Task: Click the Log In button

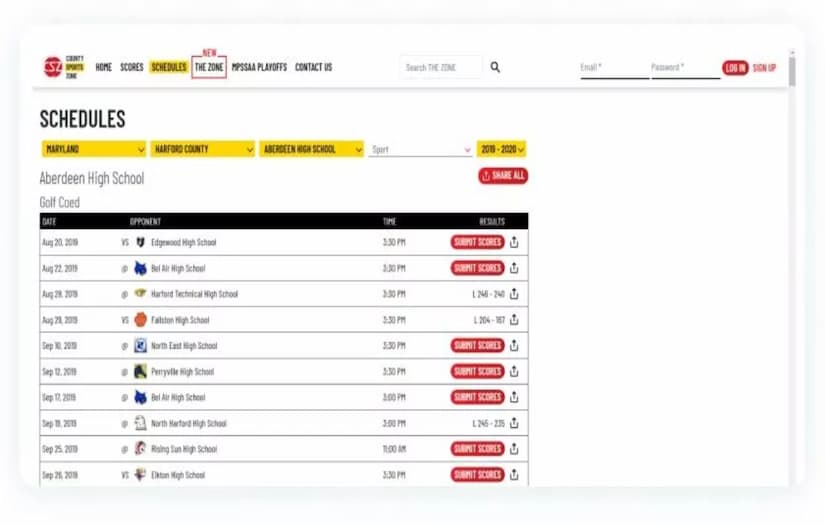Action: pos(735,67)
